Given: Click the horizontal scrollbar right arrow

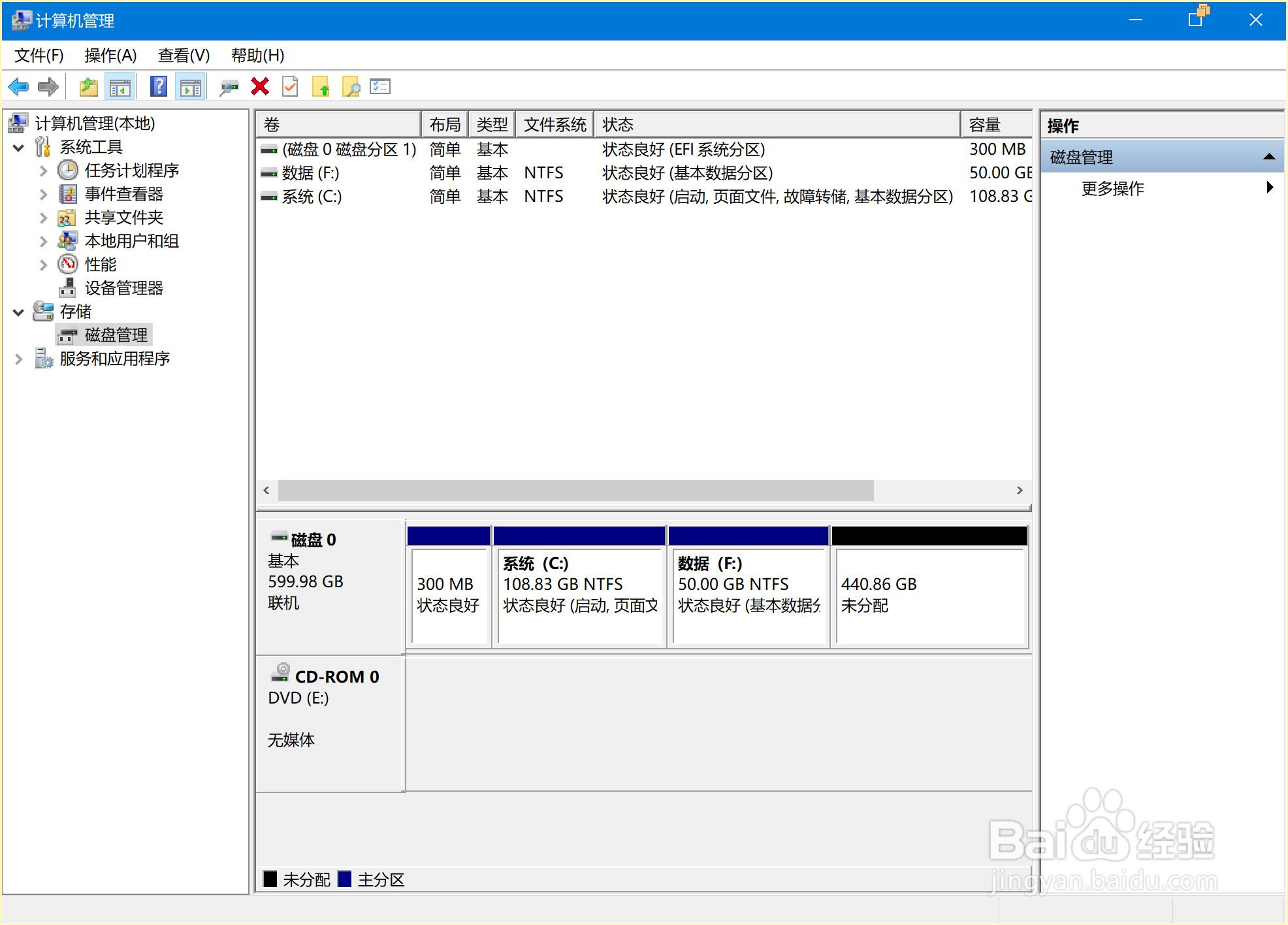Looking at the screenshot, I should (x=1020, y=490).
